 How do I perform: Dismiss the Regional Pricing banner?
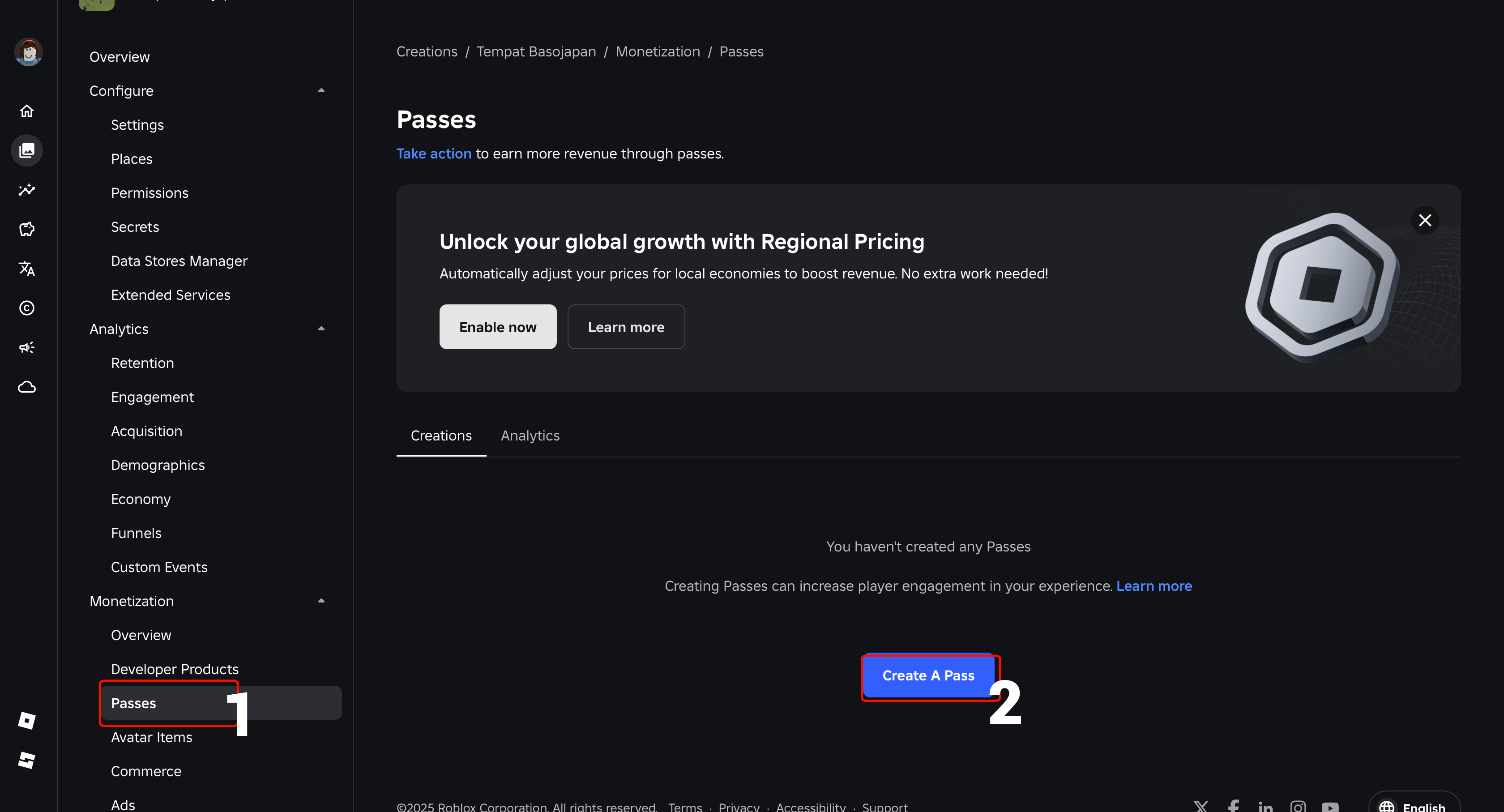1425,220
